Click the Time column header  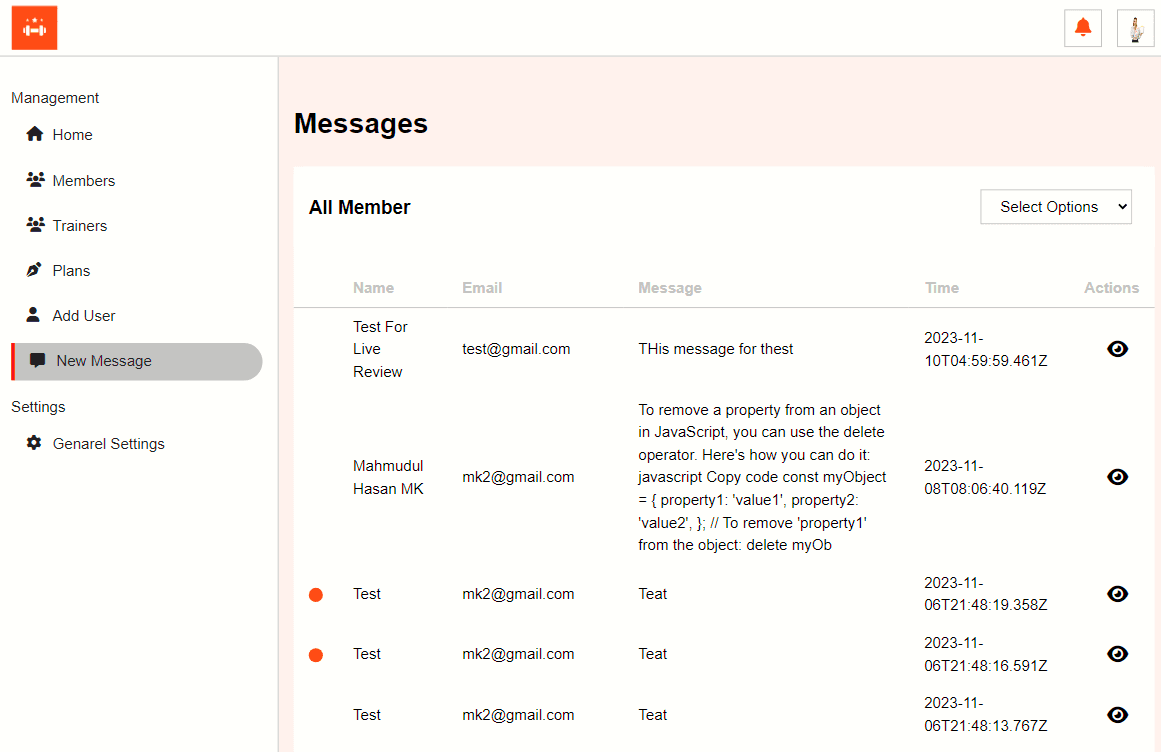point(942,288)
